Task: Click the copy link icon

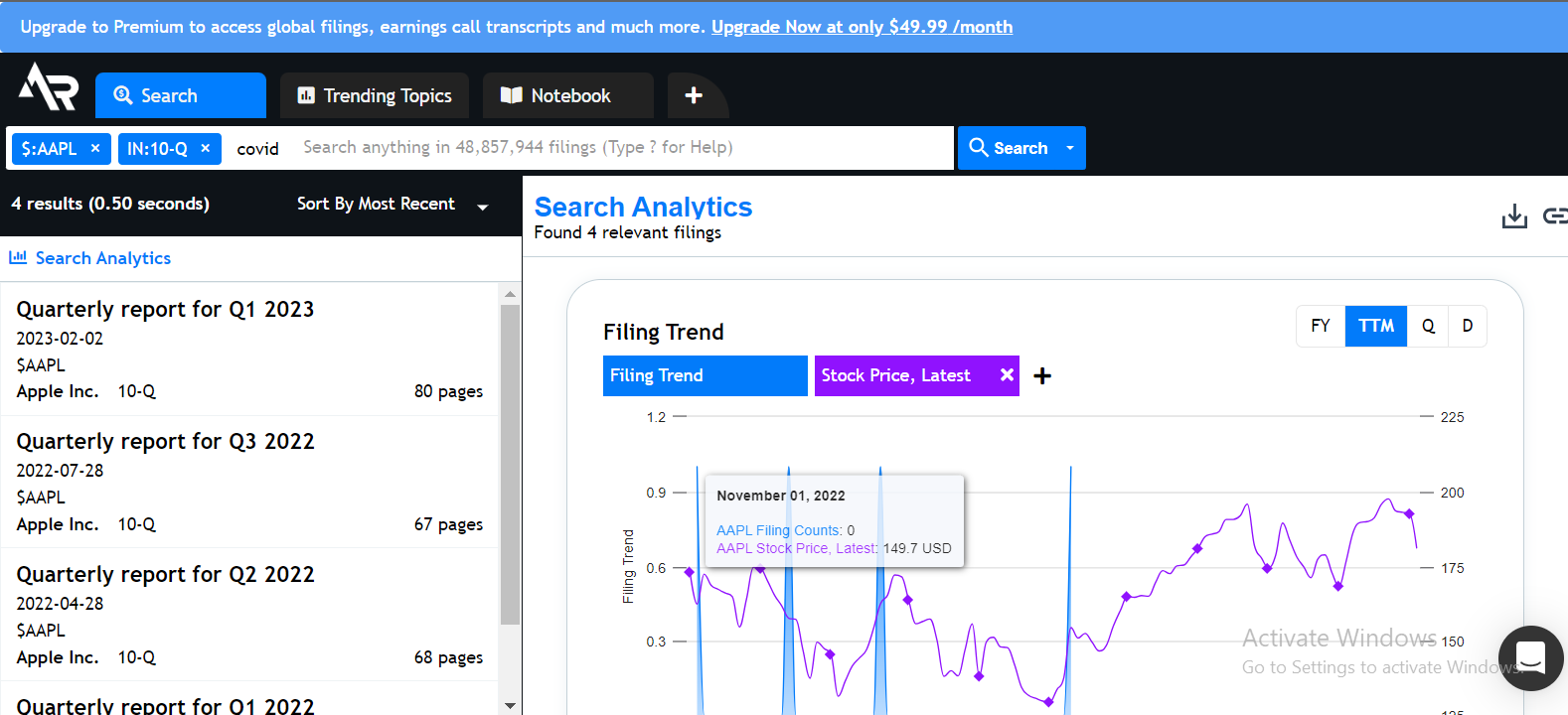Action: 1555,215
